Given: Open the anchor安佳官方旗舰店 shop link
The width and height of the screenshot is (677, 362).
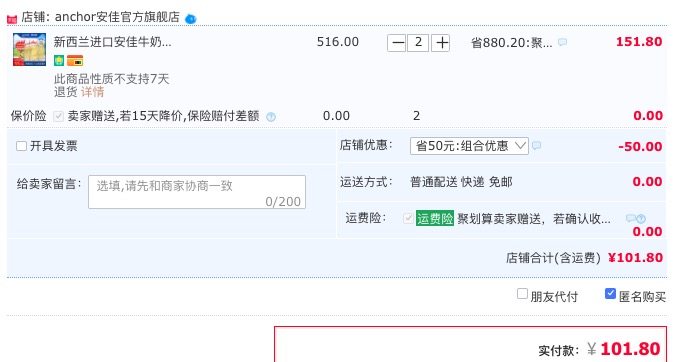Looking at the screenshot, I should tap(117, 17).
